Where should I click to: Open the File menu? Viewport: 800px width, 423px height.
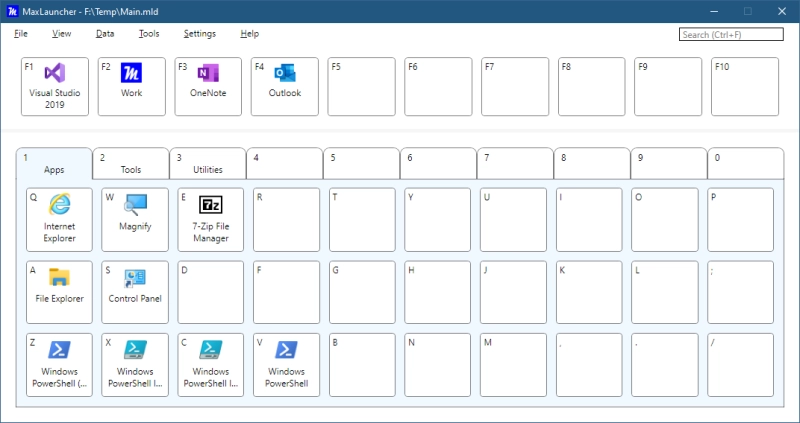pos(21,34)
